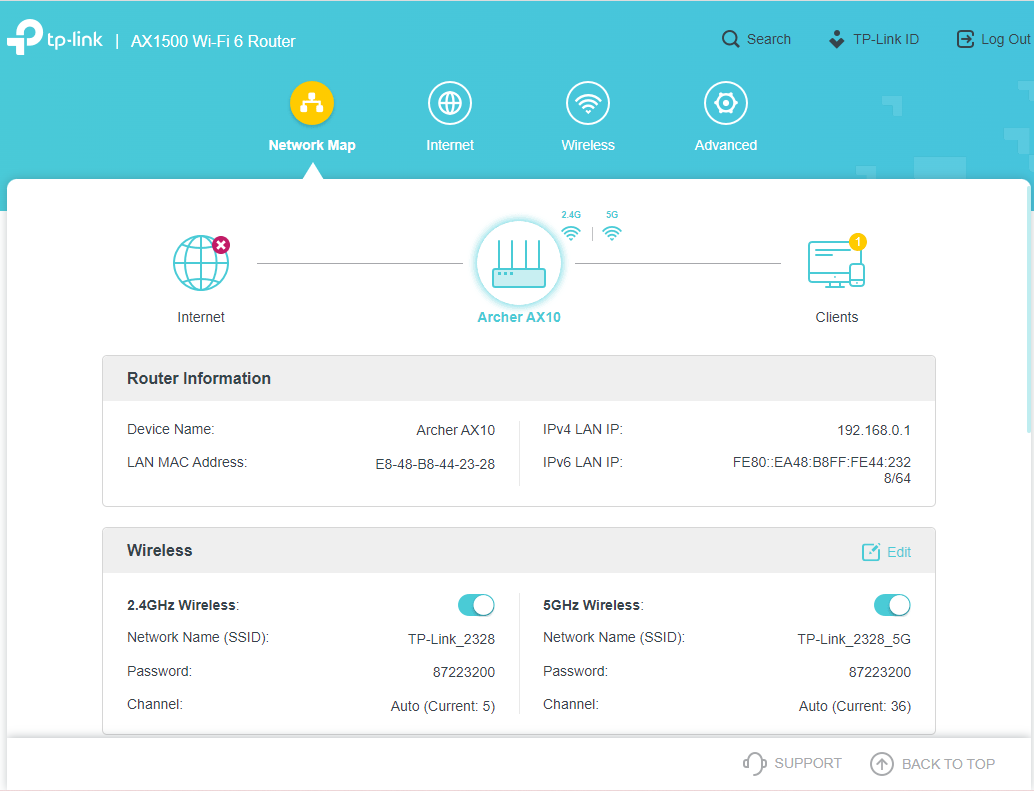Click the Device Name label
This screenshot has height=791, width=1034.
tap(171, 429)
